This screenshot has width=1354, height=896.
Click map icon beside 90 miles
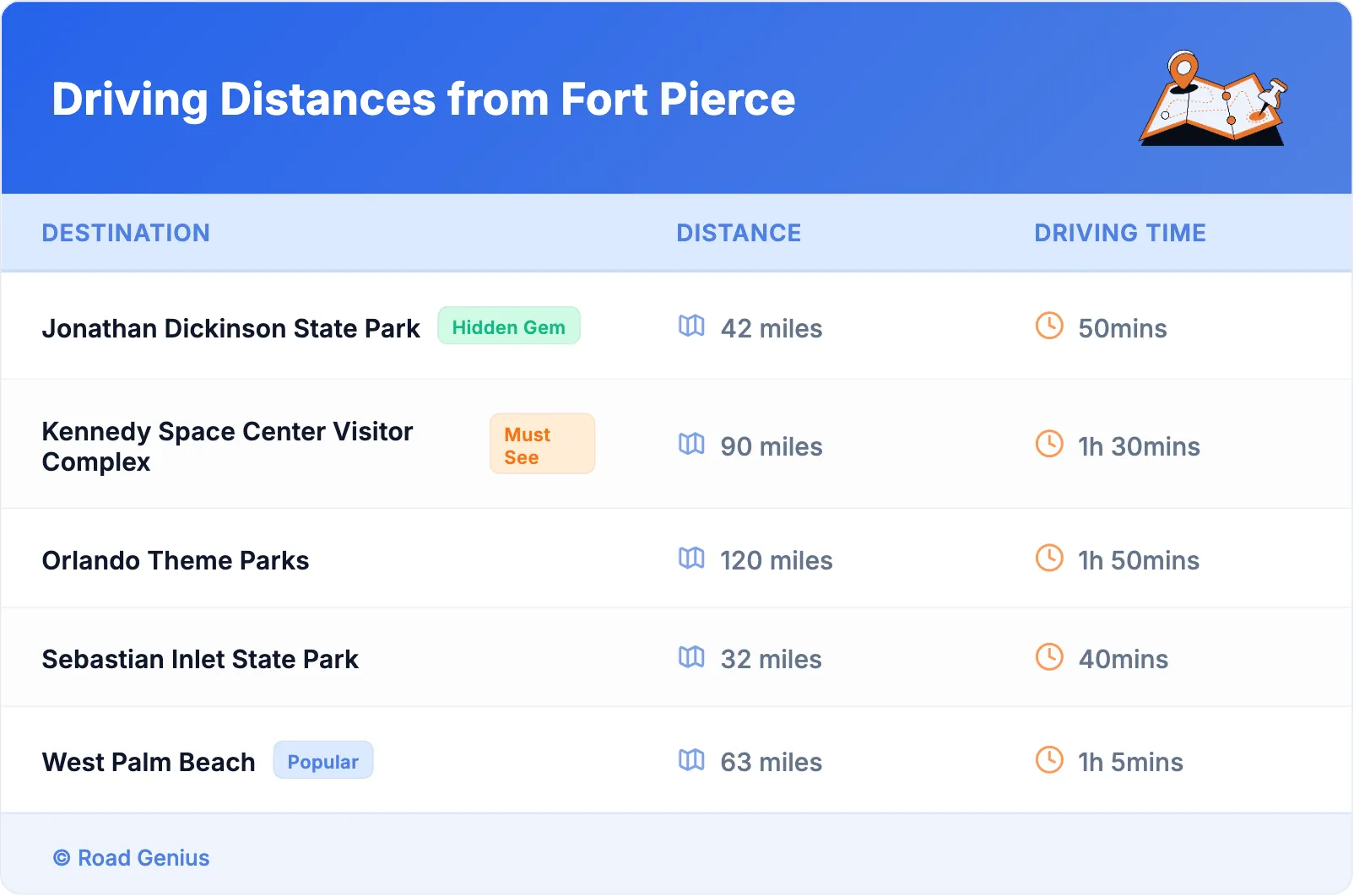(x=691, y=444)
